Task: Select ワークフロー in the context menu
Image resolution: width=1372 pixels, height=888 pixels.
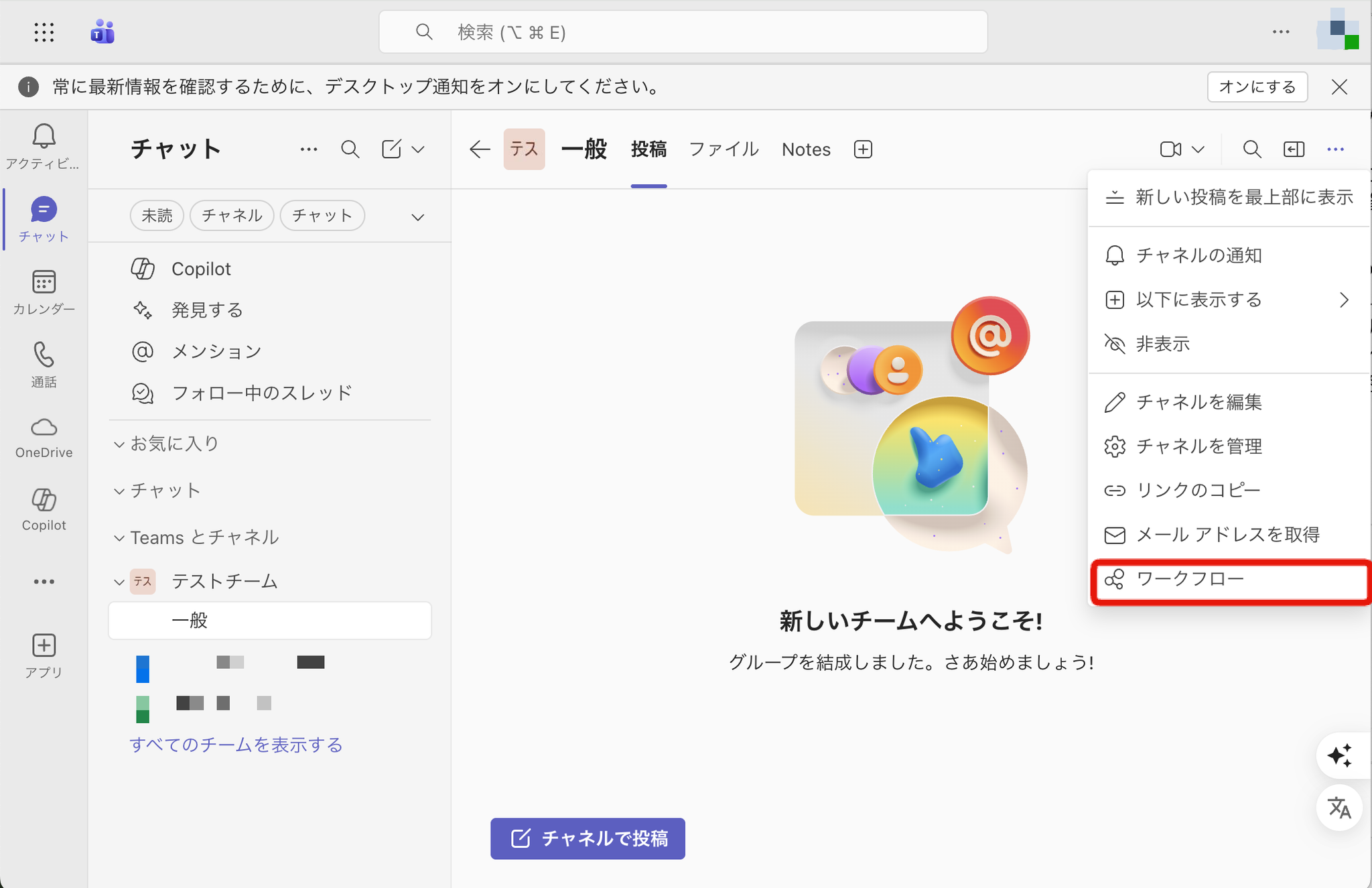Action: pyautogui.click(x=1190, y=579)
